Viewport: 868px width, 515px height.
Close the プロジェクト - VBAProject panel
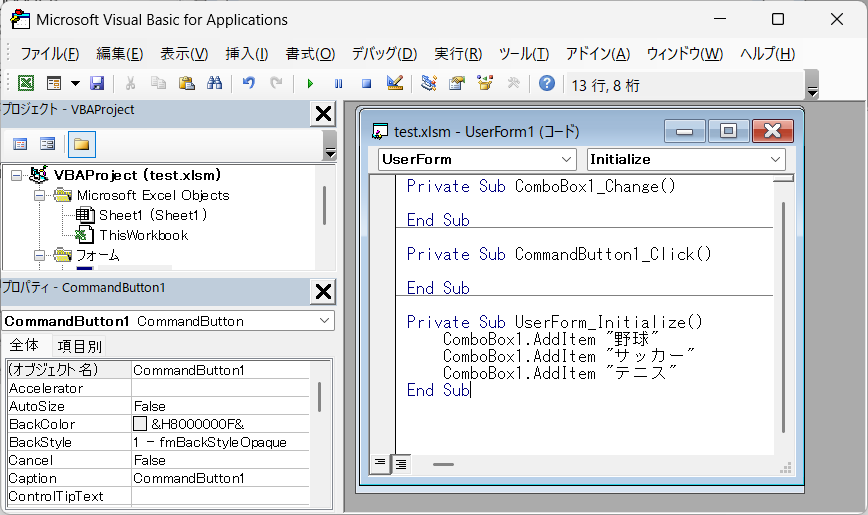click(x=323, y=114)
